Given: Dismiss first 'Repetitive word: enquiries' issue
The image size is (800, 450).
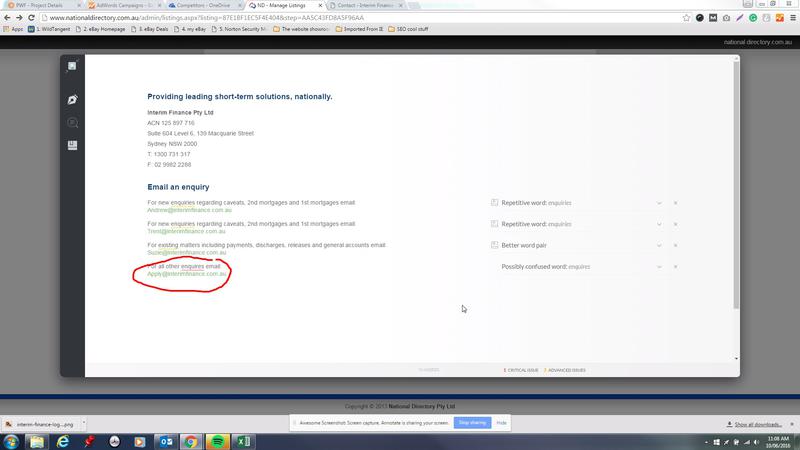Looking at the screenshot, I should [x=676, y=203].
